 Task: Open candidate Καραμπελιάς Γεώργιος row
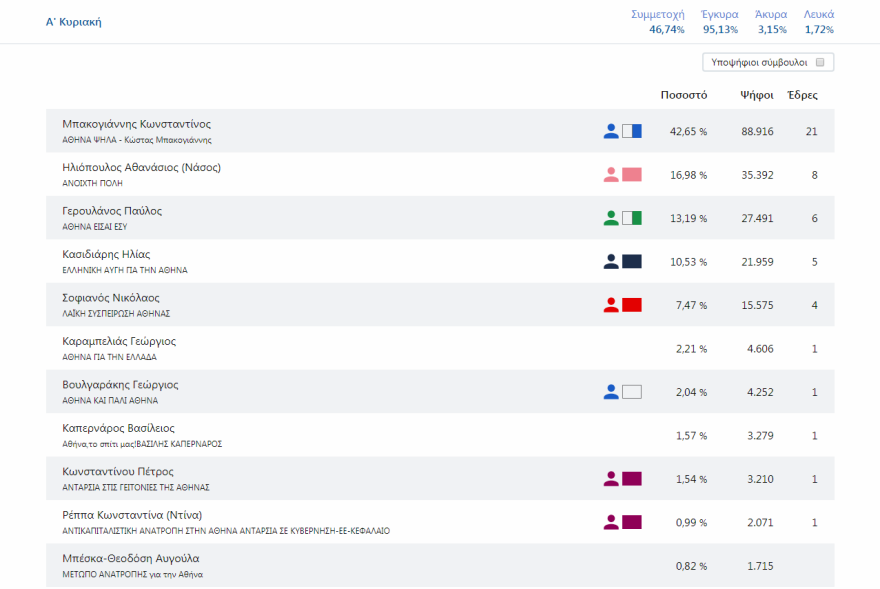coord(119,342)
